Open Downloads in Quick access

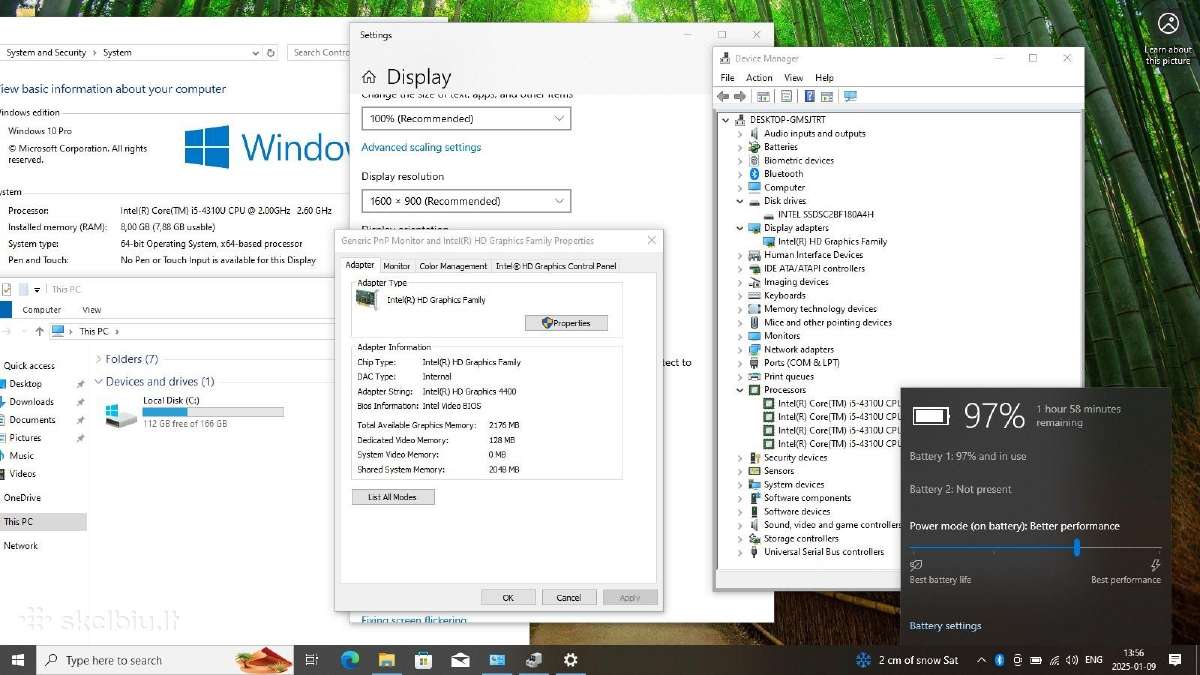[x=31, y=402]
